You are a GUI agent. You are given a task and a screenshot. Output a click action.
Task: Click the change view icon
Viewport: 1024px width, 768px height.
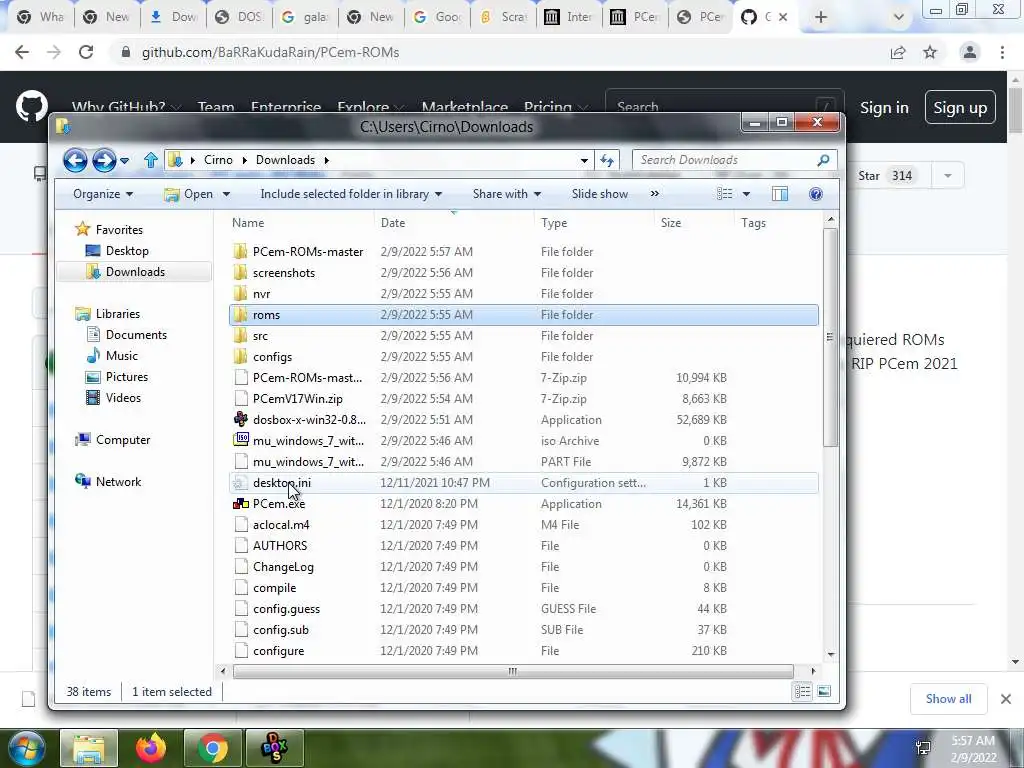click(724, 194)
